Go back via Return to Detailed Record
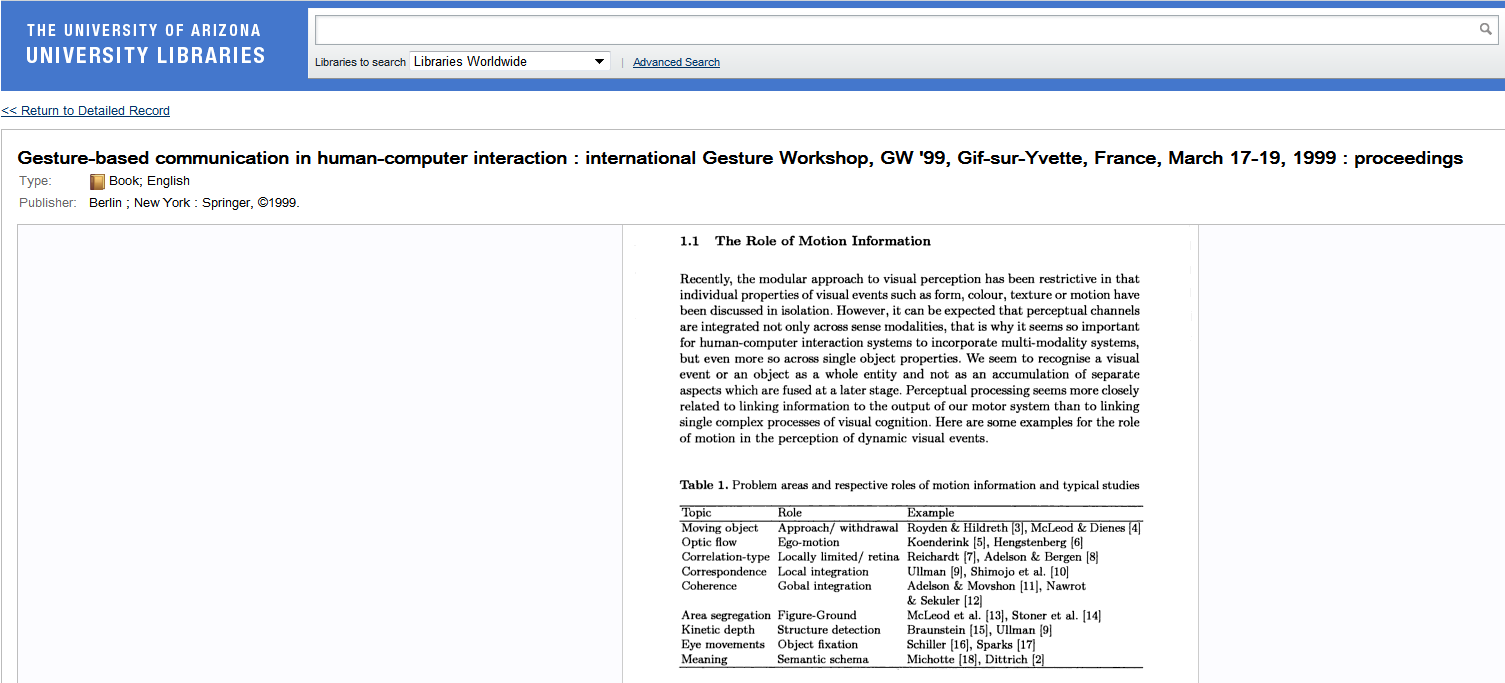 pos(86,111)
